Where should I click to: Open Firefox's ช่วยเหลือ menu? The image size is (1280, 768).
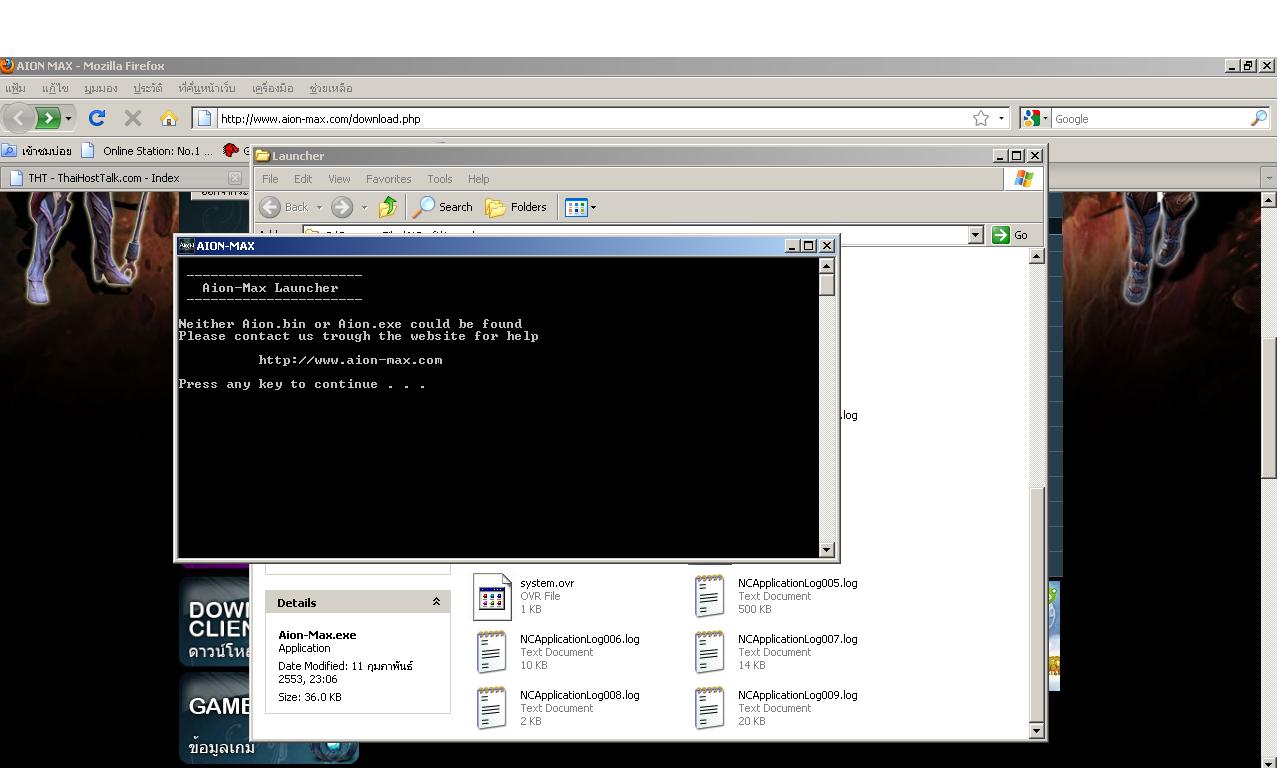tap(330, 88)
